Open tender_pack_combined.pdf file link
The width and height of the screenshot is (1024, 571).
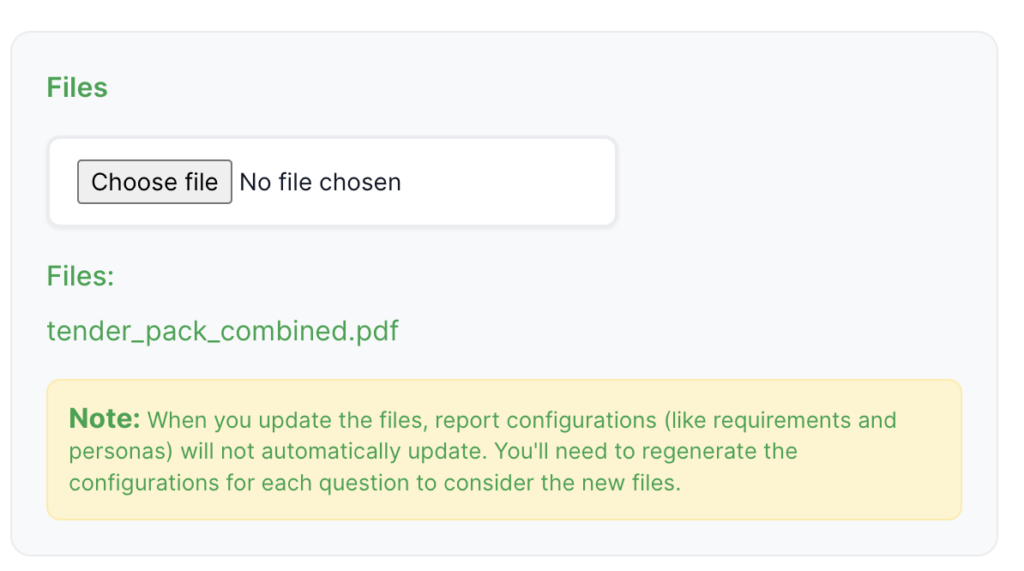(x=222, y=331)
